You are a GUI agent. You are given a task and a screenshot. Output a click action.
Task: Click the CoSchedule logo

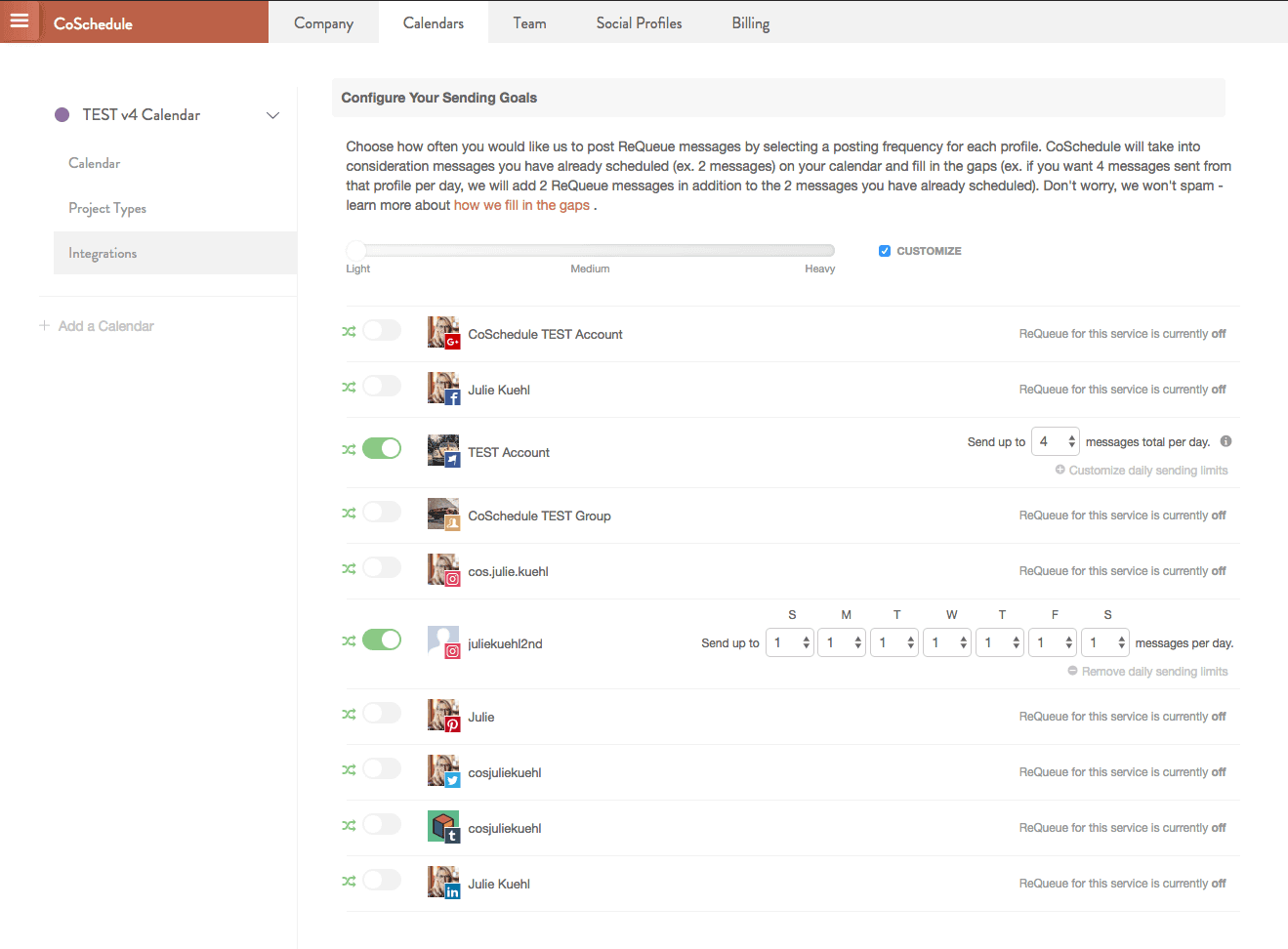pyautogui.click(x=93, y=23)
